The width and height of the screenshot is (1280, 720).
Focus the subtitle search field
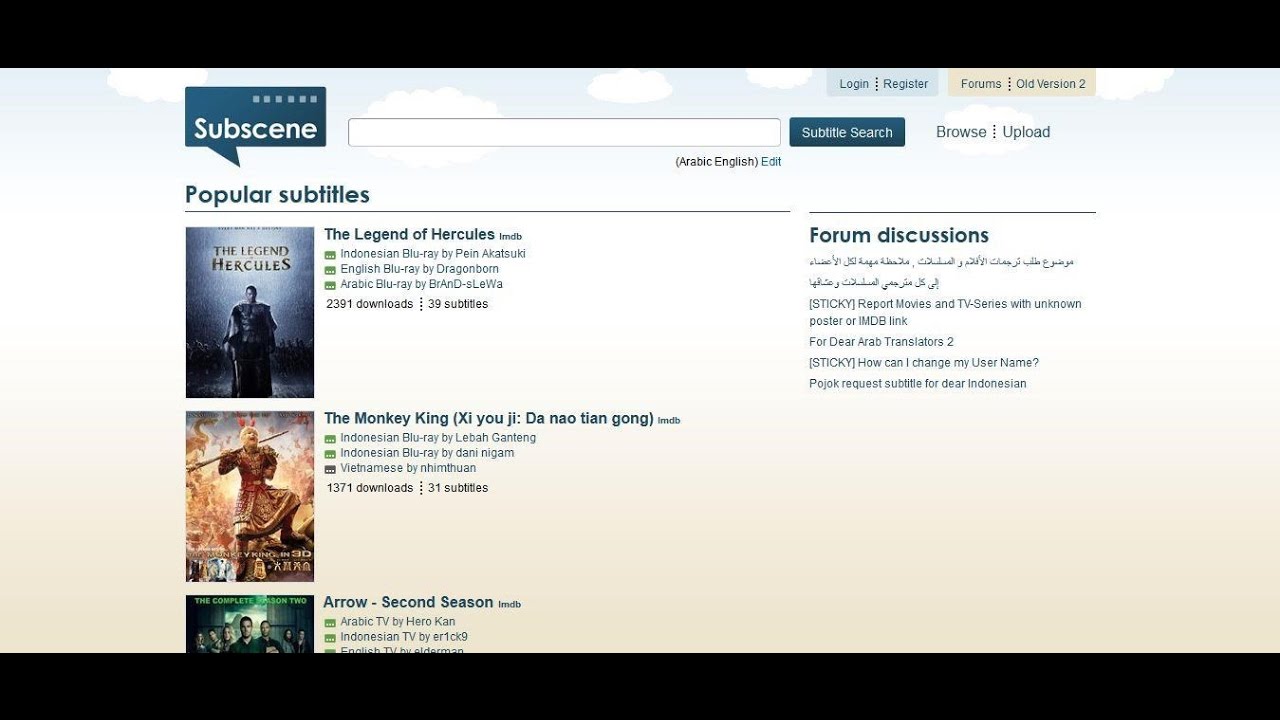coord(564,132)
